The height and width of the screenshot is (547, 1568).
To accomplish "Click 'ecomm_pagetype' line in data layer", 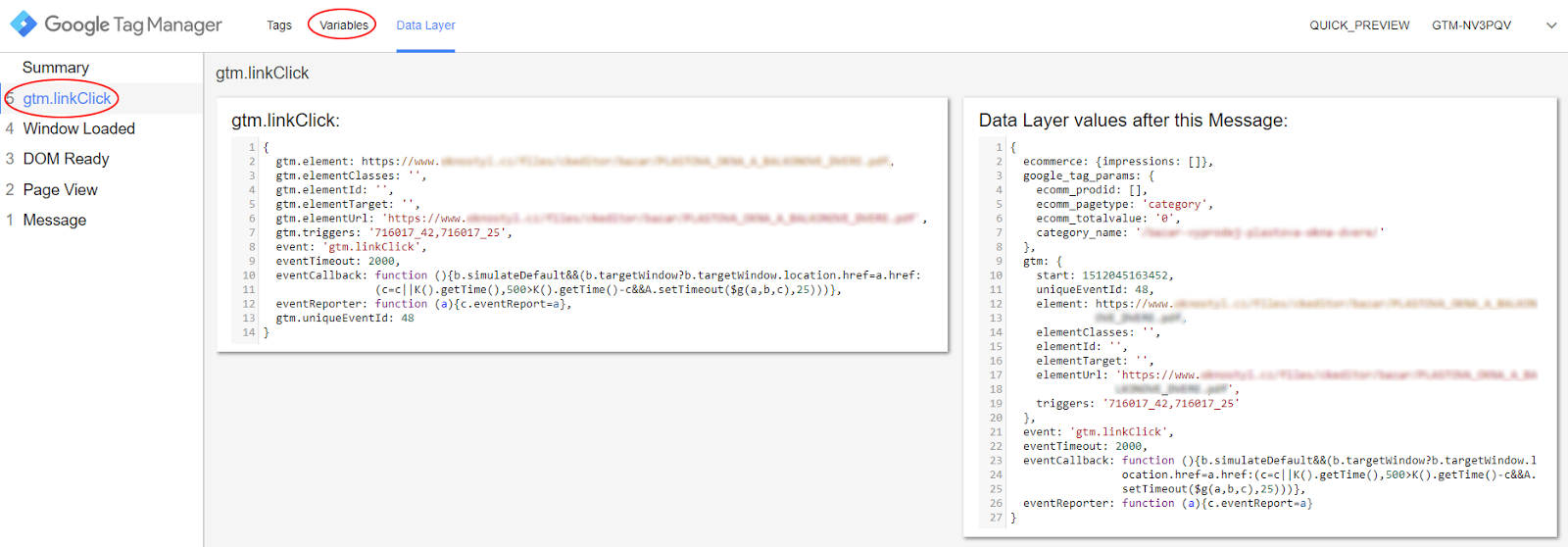I will (1125, 205).
